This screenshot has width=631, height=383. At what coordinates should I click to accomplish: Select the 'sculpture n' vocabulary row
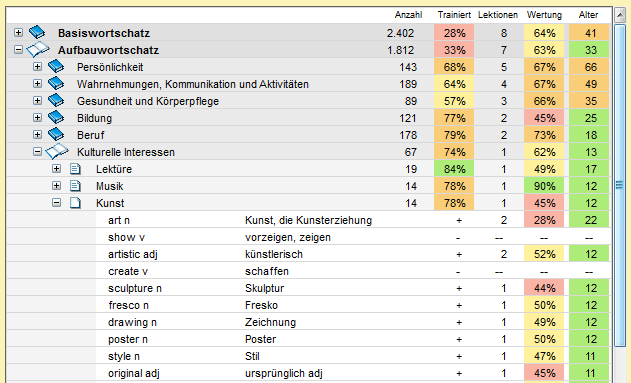[x=308, y=288]
